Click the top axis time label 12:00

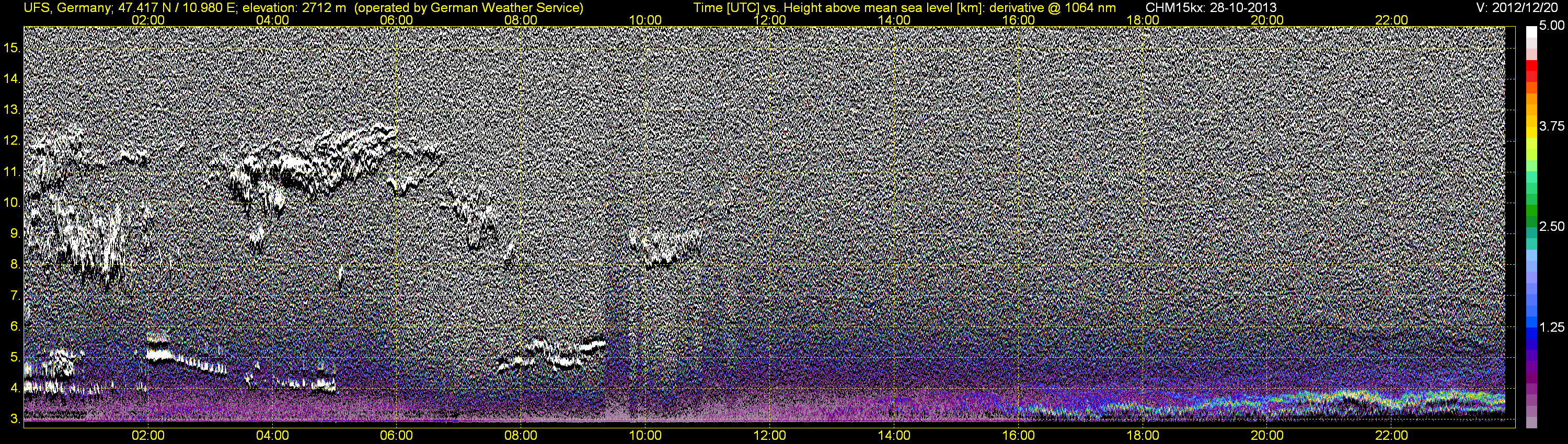(769, 20)
